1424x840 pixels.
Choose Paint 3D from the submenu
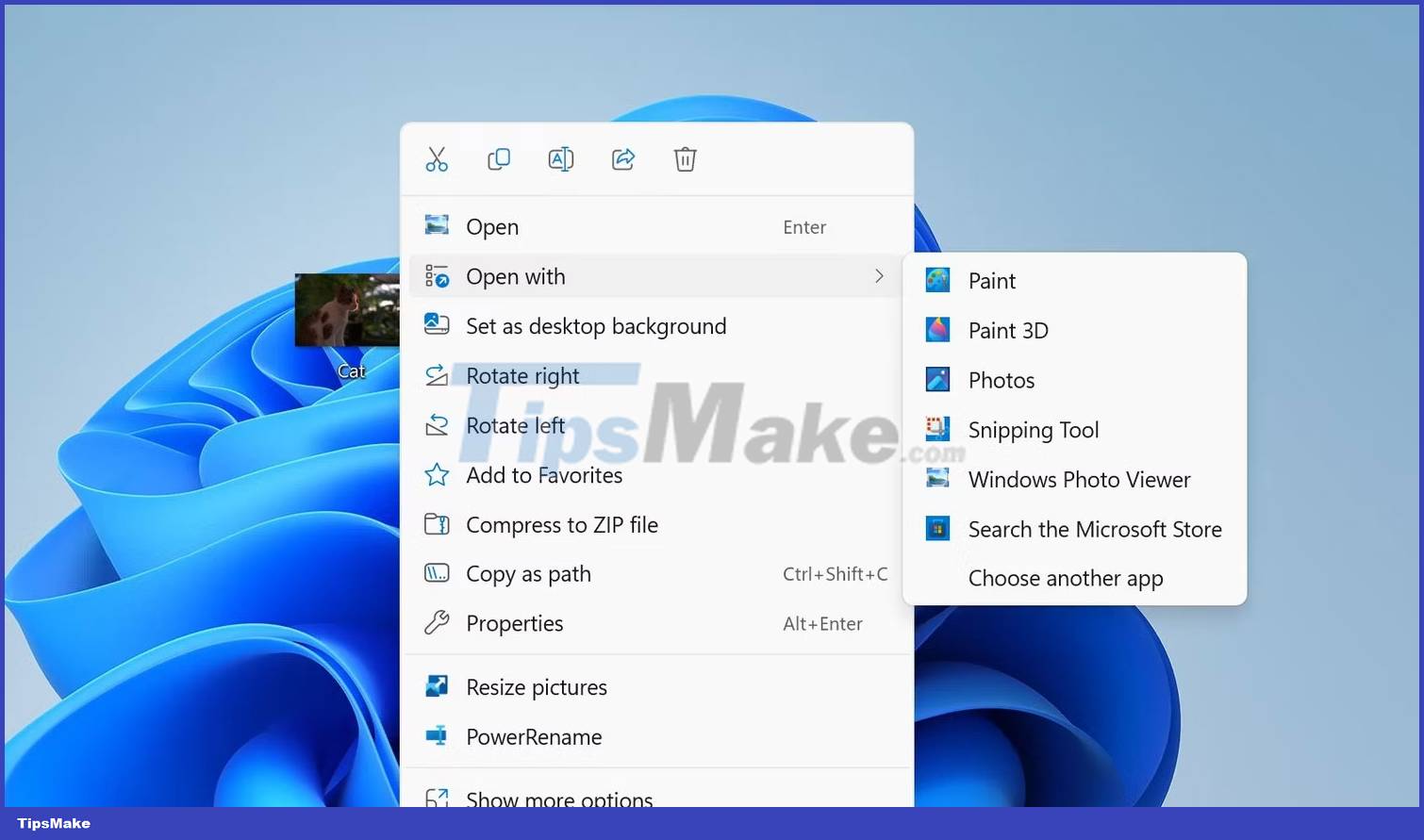[x=1008, y=331]
